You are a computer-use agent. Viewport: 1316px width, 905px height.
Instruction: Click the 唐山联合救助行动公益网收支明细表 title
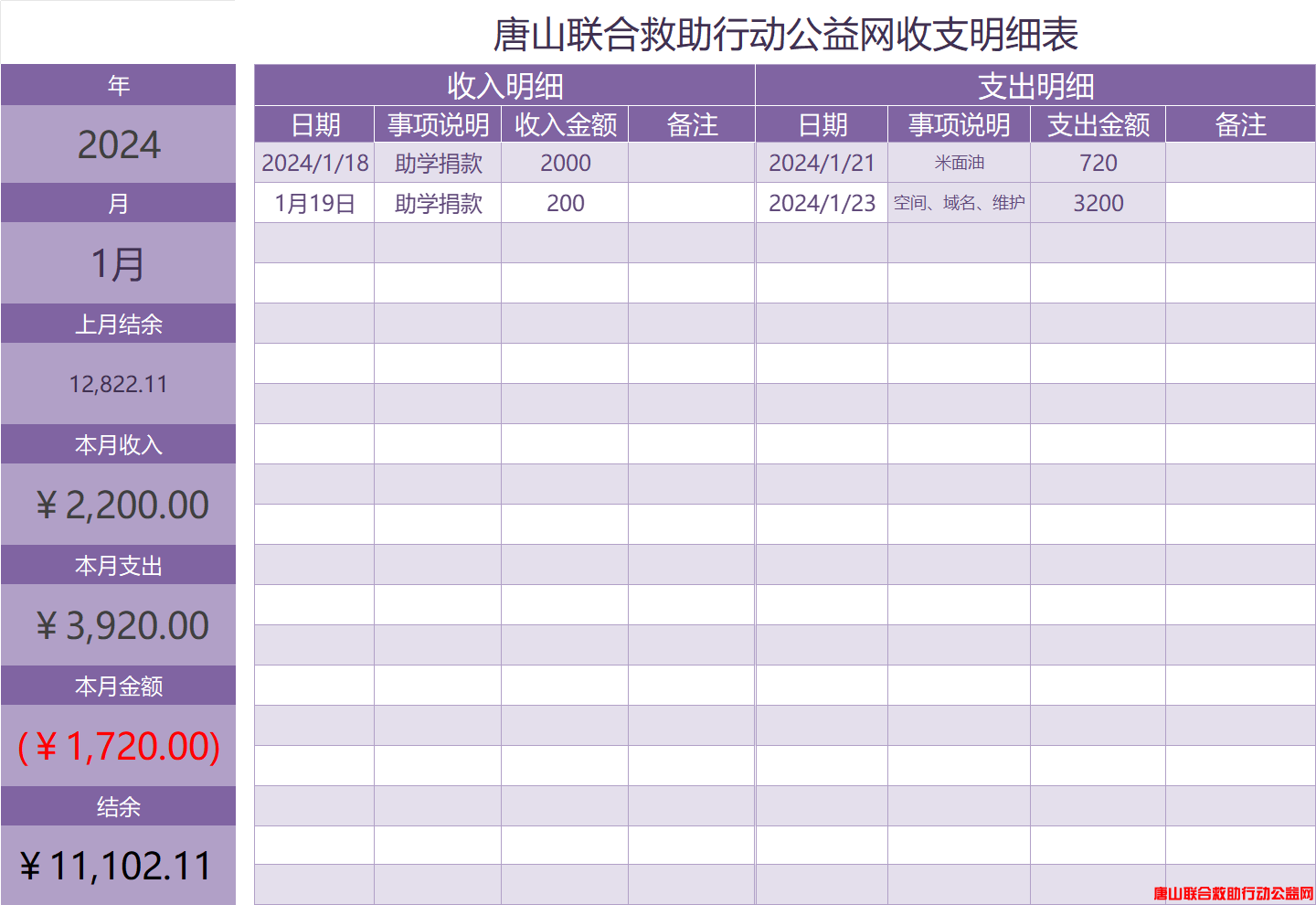(785, 35)
